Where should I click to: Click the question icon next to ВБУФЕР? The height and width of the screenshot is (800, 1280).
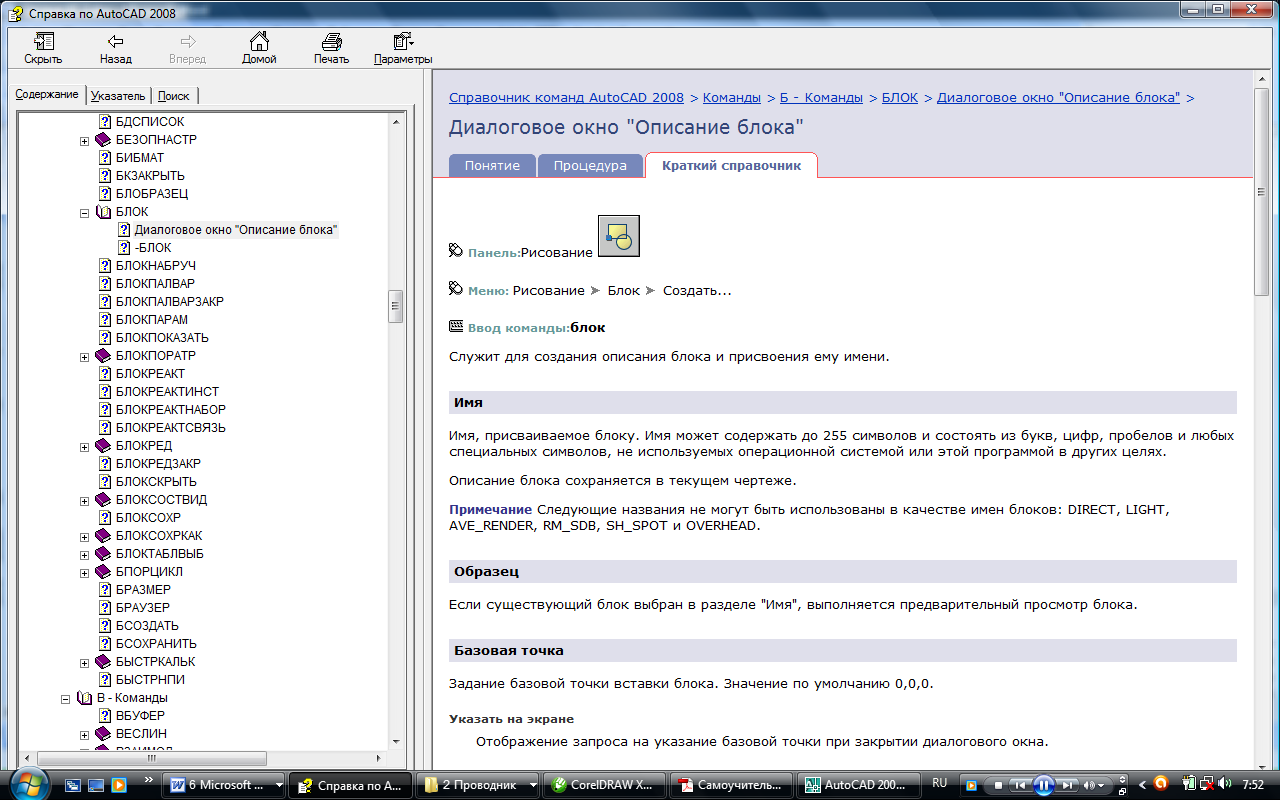pyautogui.click(x=105, y=716)
